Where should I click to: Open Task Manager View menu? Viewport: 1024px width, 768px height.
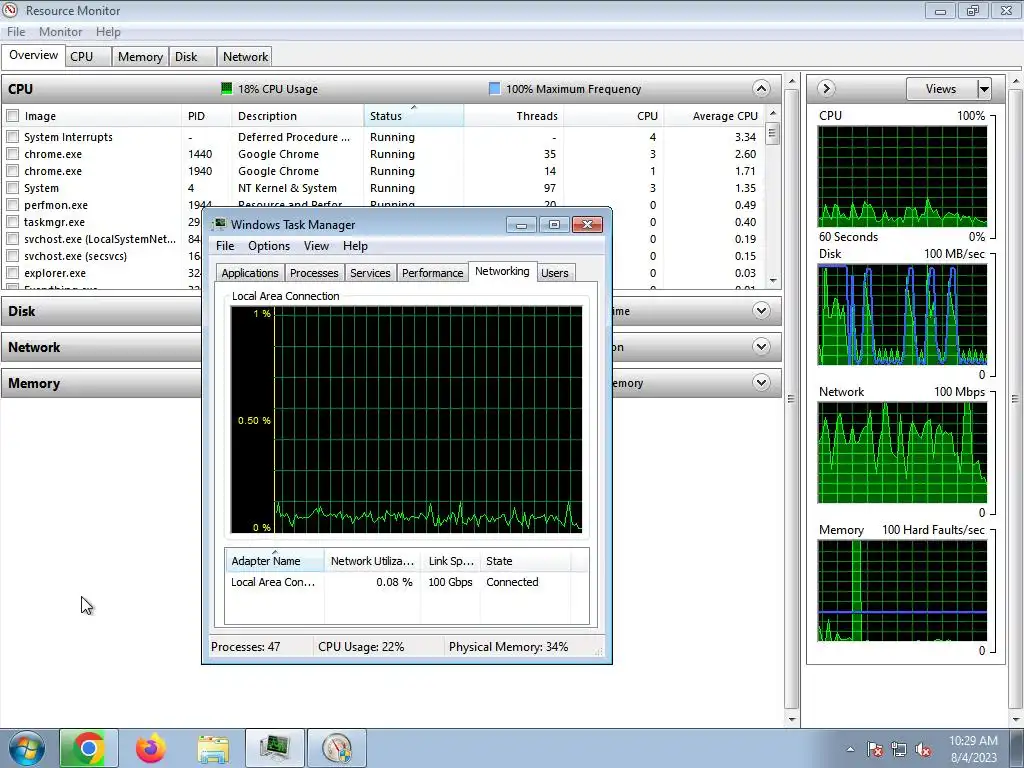pos(316,246)
